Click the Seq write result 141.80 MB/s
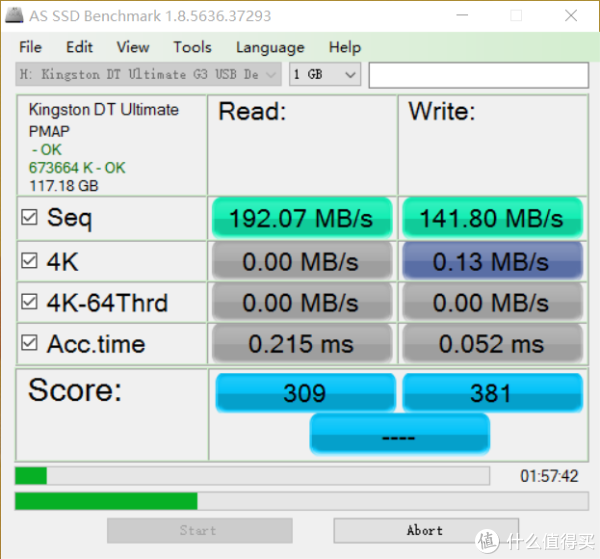Screen dimensions: 600x559 click(492, 218)
